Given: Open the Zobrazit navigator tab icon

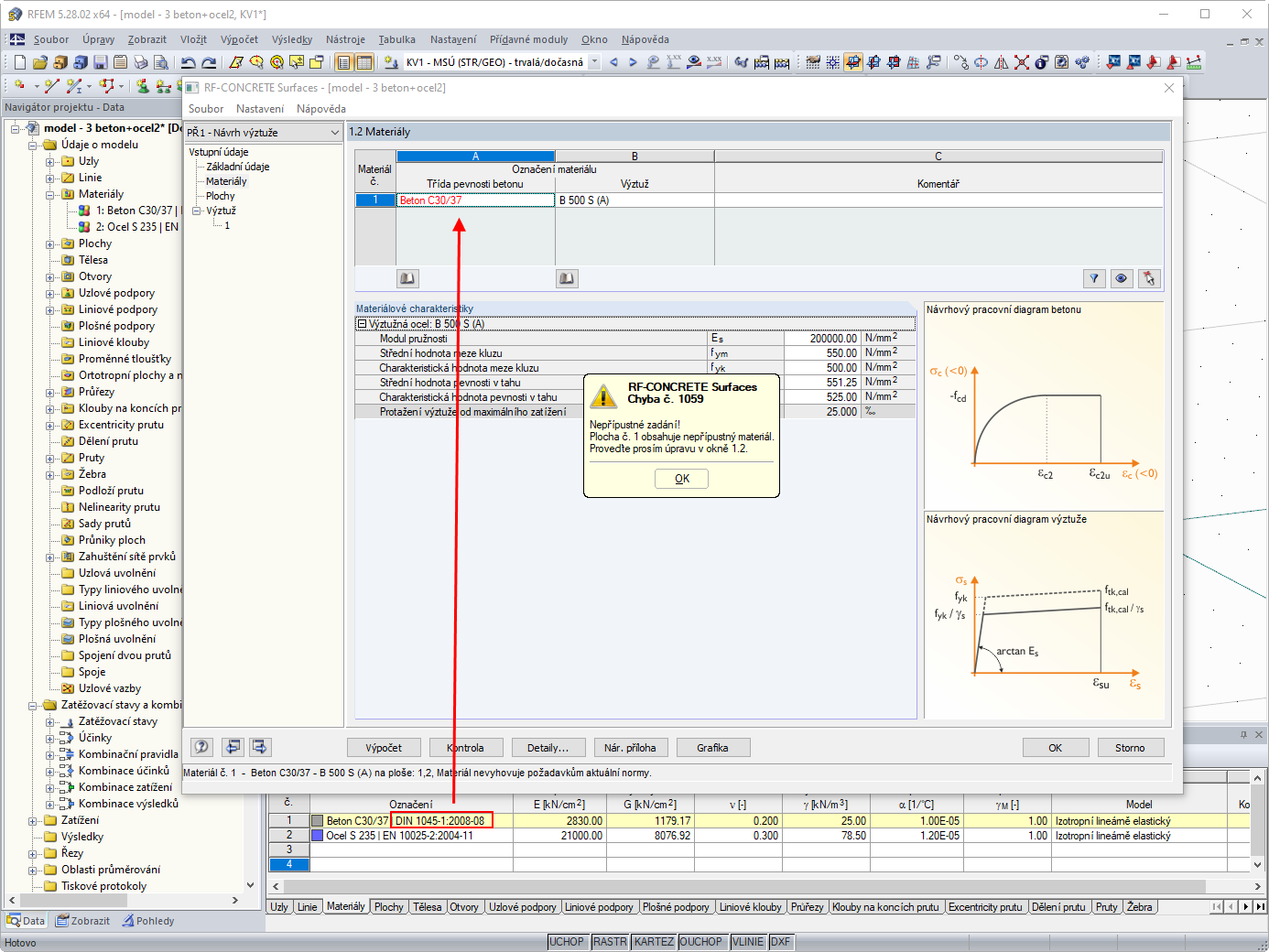Looking at the screenshot, I should (62, 921).
